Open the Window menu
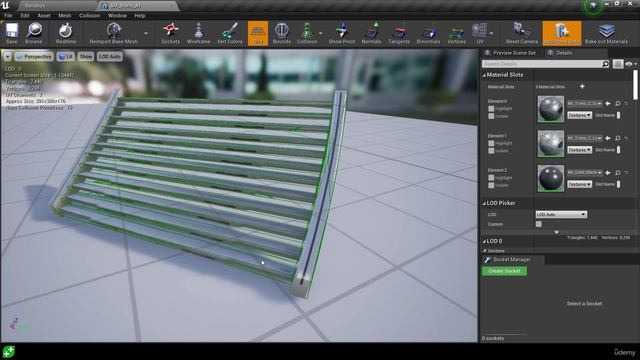The width and height of the screenshot is (640, 360). (117, 16)
